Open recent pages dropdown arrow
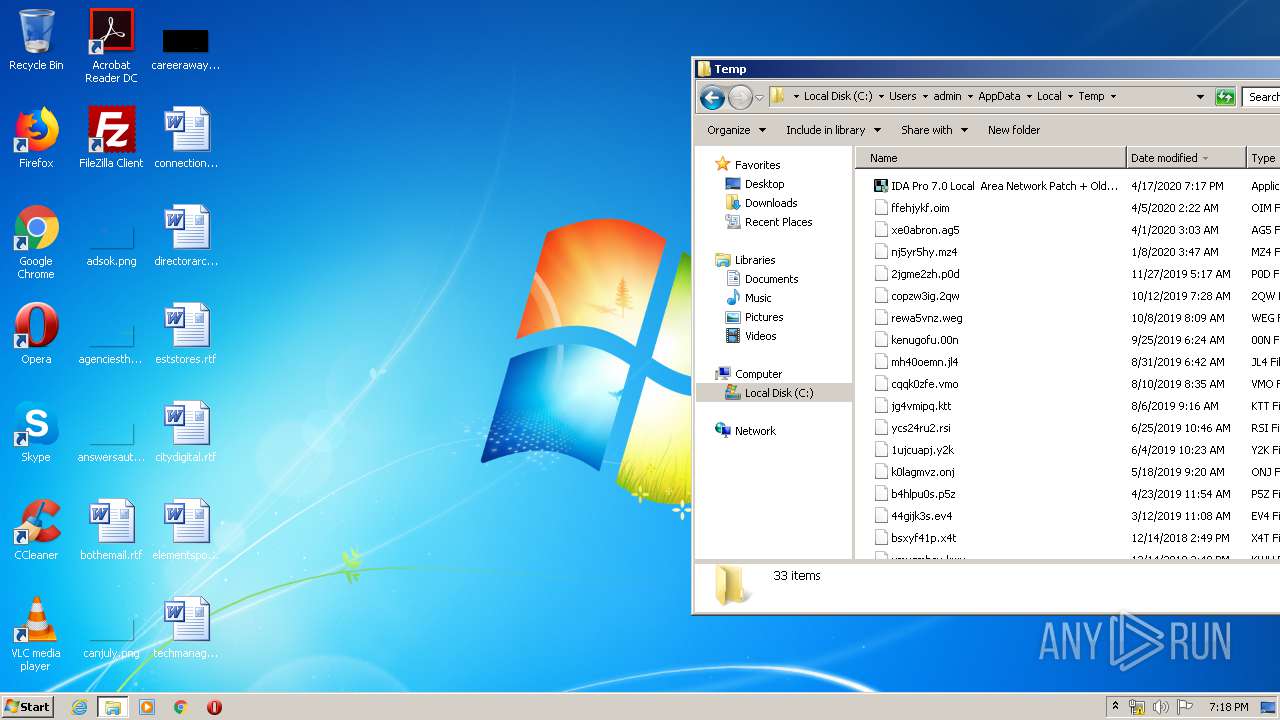The height and width of the screenshot is (720, 1280). coord(760,97)
